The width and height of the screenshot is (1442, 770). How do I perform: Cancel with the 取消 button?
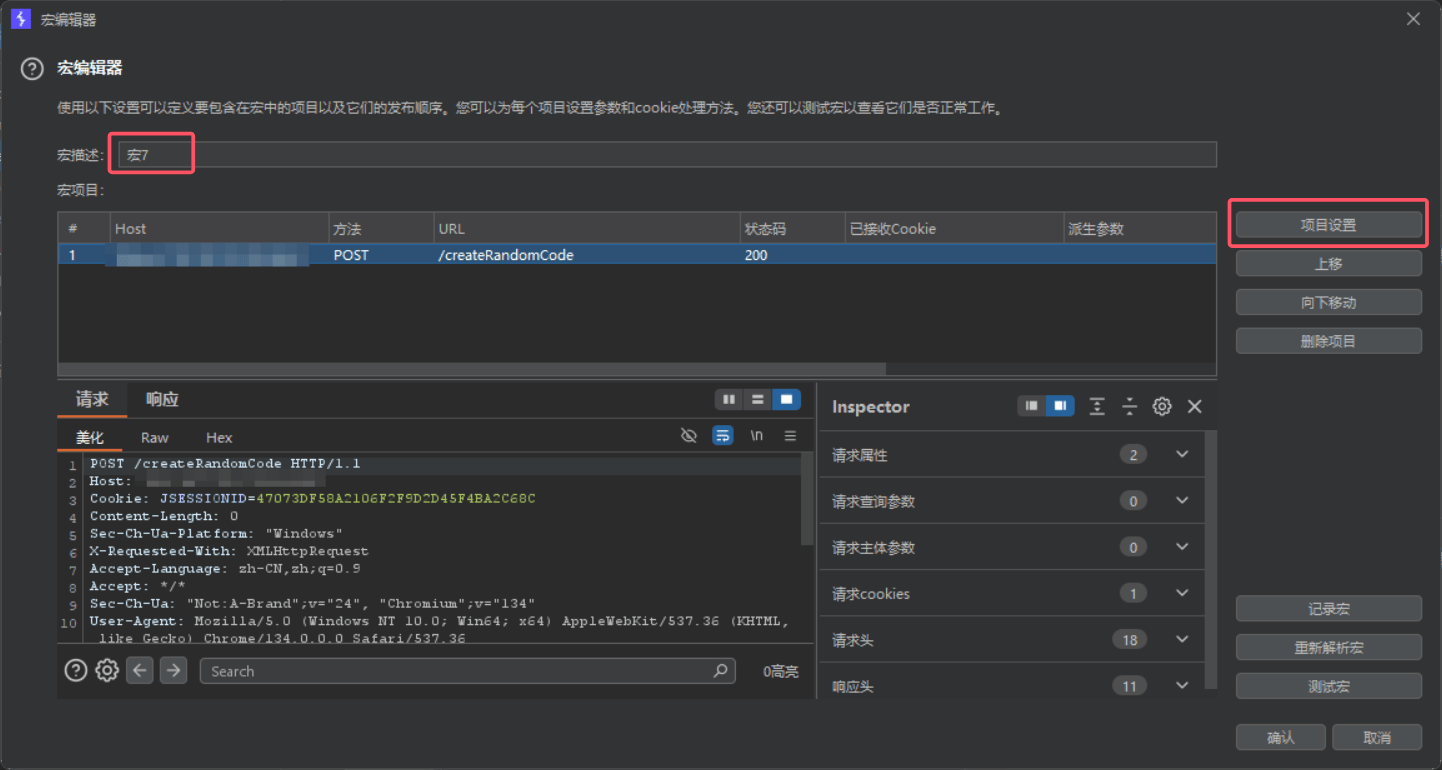[x=1376, y=737]
